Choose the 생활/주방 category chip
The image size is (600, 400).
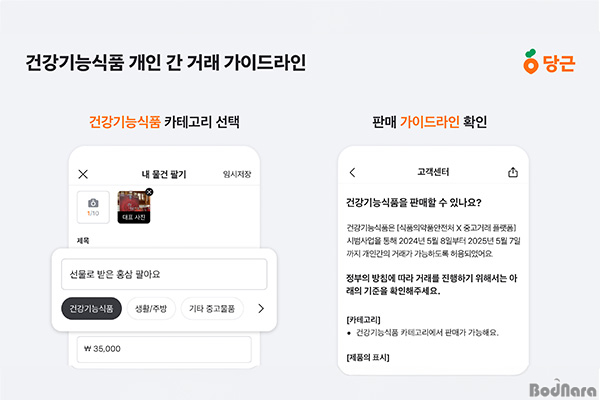click(152, 308)
